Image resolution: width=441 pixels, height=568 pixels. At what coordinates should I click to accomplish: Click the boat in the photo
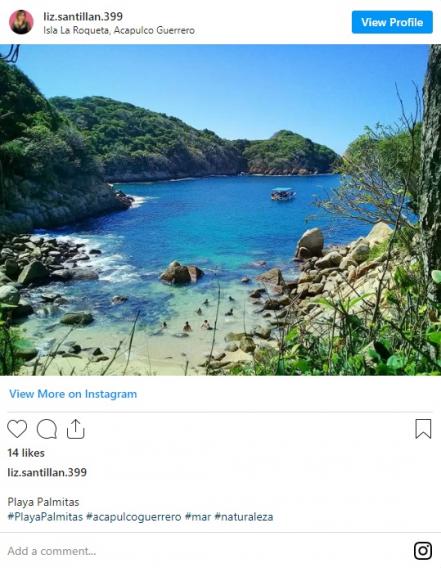point(283,194)
